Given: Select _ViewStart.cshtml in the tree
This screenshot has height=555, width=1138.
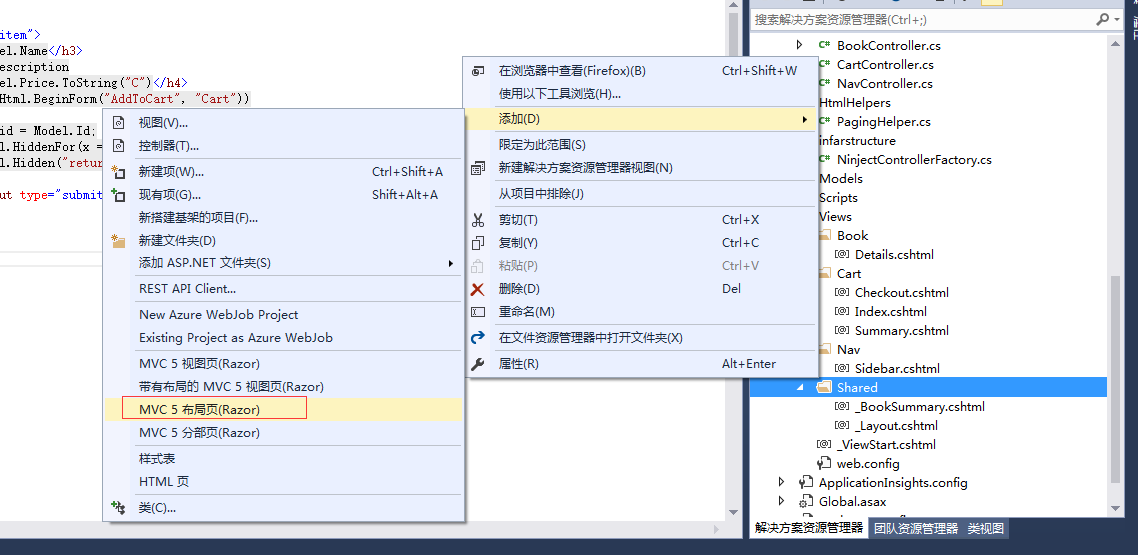Looking at the screenshot, I should (886, 444).
